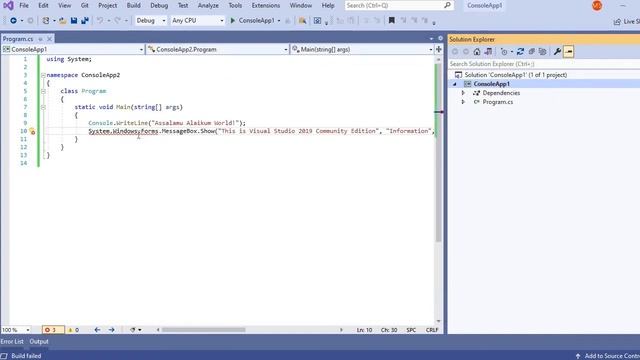Open Properties with the wrench icon
The height and width of the screenshot is (360, 640).
point(557,52)
